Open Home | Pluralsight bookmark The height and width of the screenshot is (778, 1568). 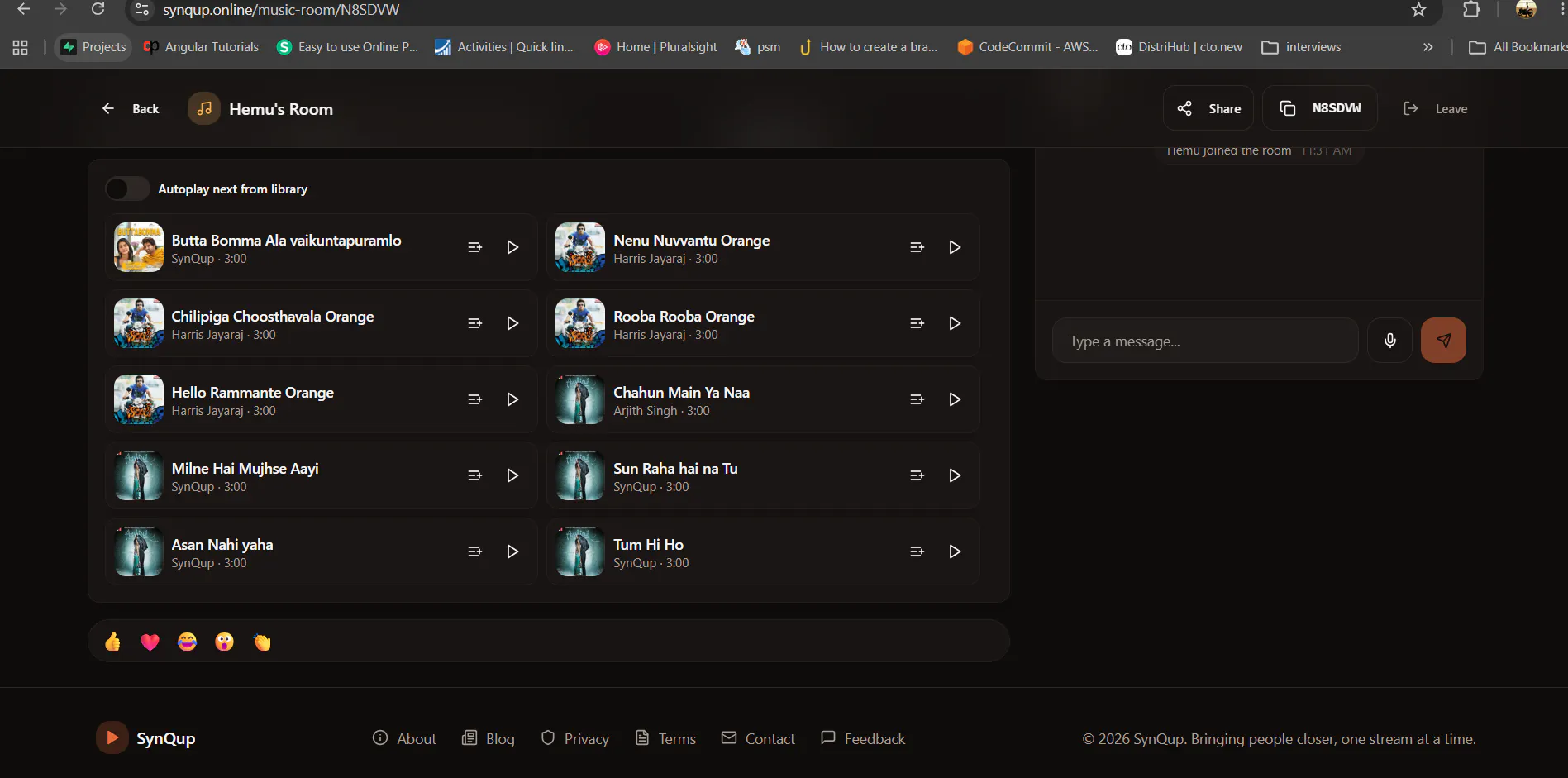pyautogui.click(x=656, y=47)
